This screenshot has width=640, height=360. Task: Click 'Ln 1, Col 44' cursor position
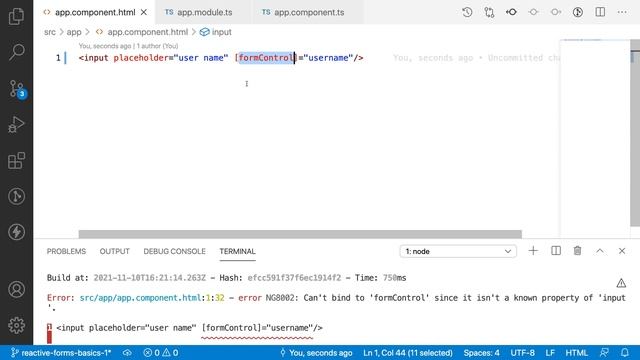coord(408,353)
